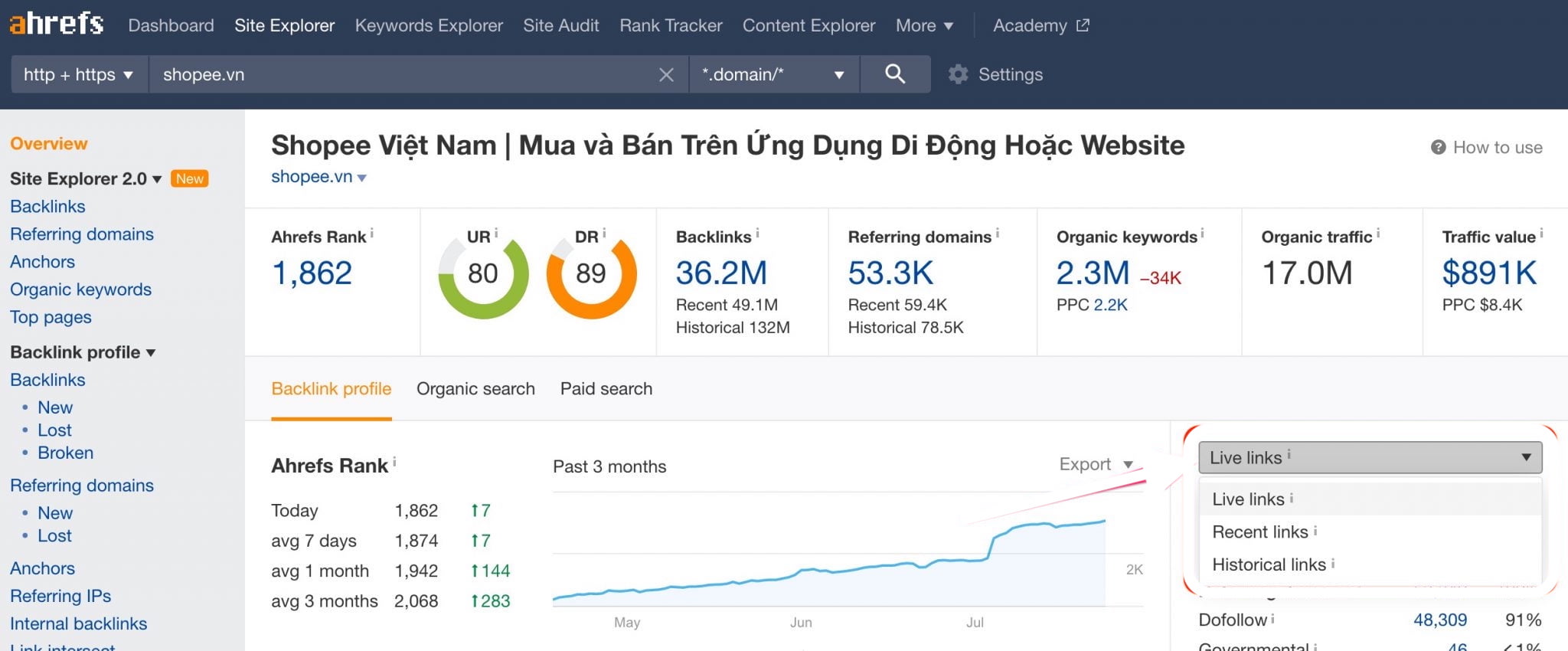Open Rank Tracker in top navigation
The image size is (1568, 651).
(671, 25)
